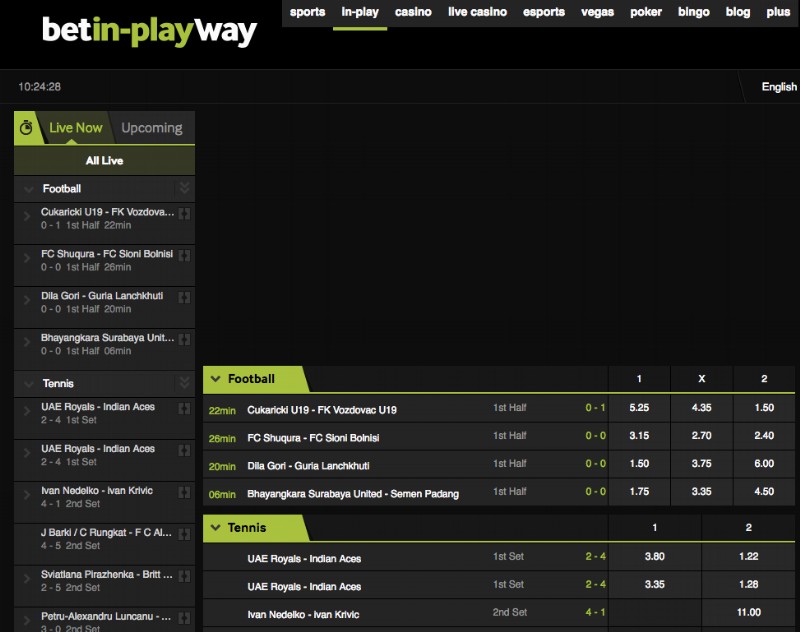Click the video icon for Ivan Nedelko sidebar row

184,492
